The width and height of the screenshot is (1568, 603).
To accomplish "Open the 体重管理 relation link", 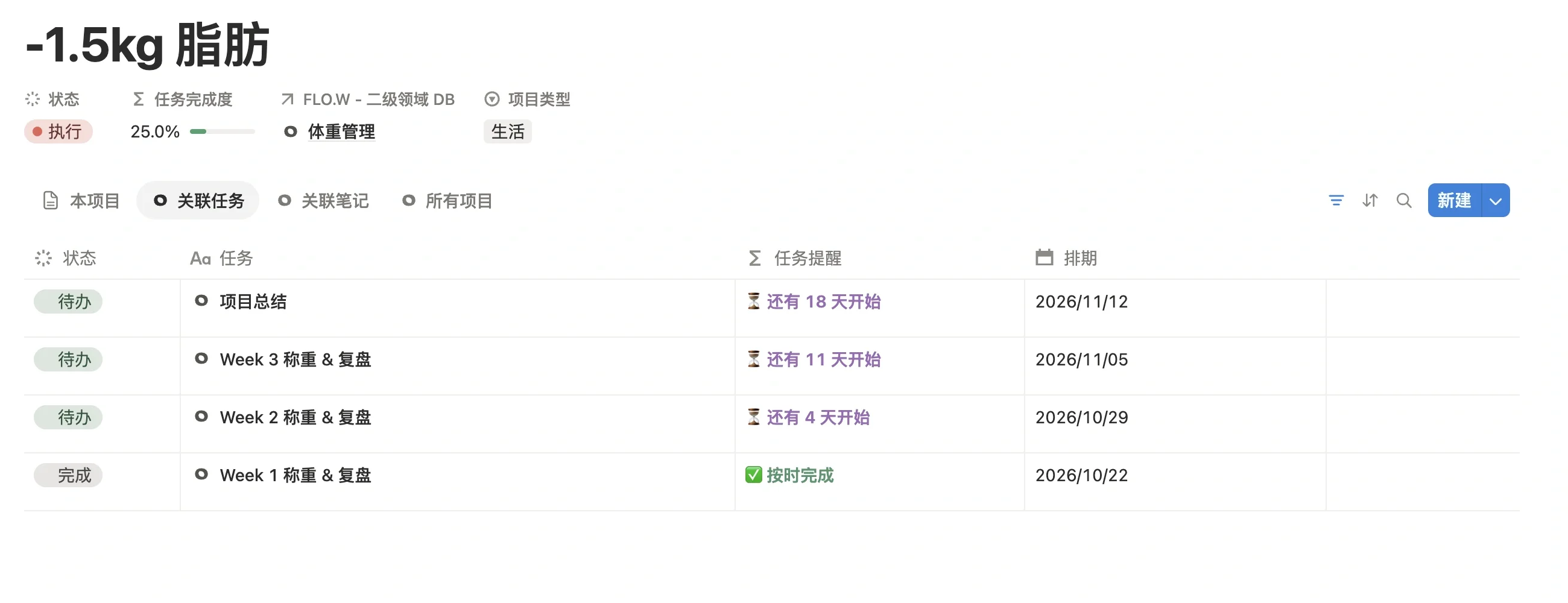I will [x=341, y=131].
